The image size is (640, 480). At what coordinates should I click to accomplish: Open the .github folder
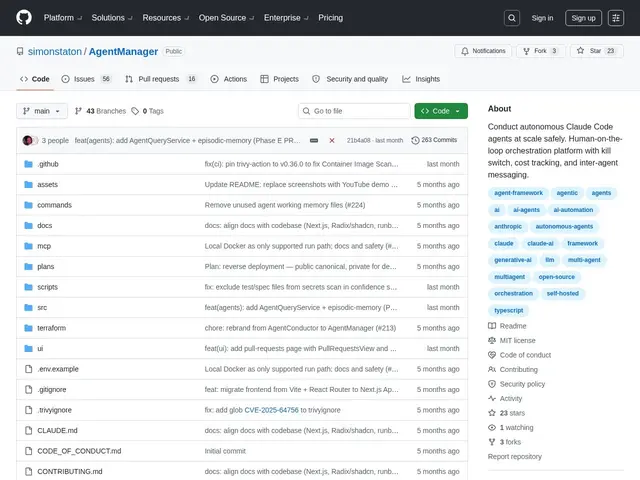click(48, 164)
